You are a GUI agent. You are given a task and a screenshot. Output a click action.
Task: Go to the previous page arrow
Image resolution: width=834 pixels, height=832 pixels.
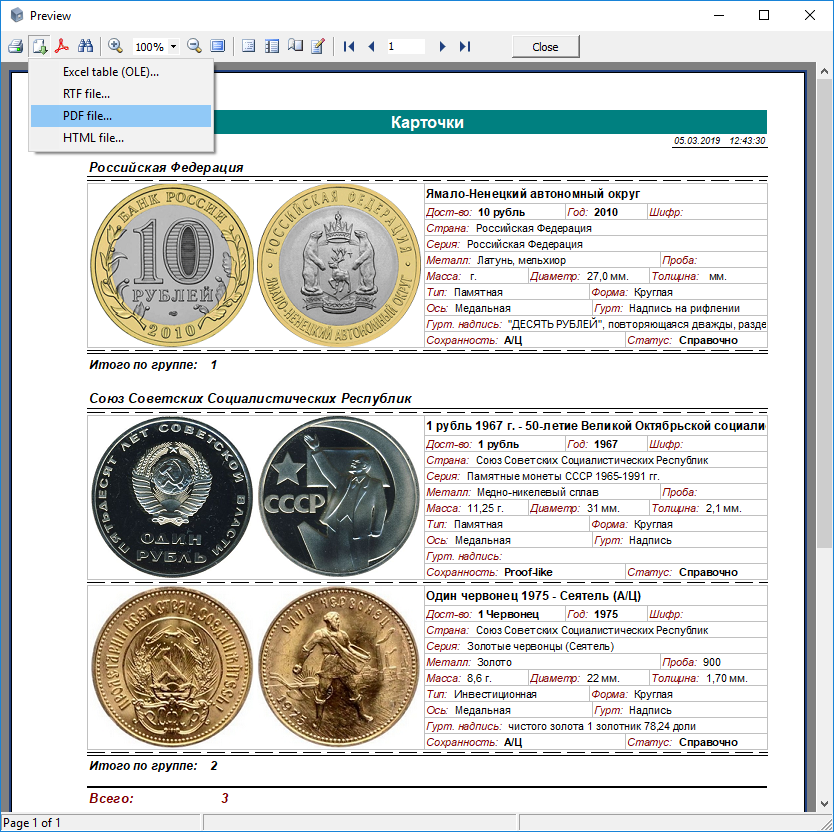pos(371,46)
